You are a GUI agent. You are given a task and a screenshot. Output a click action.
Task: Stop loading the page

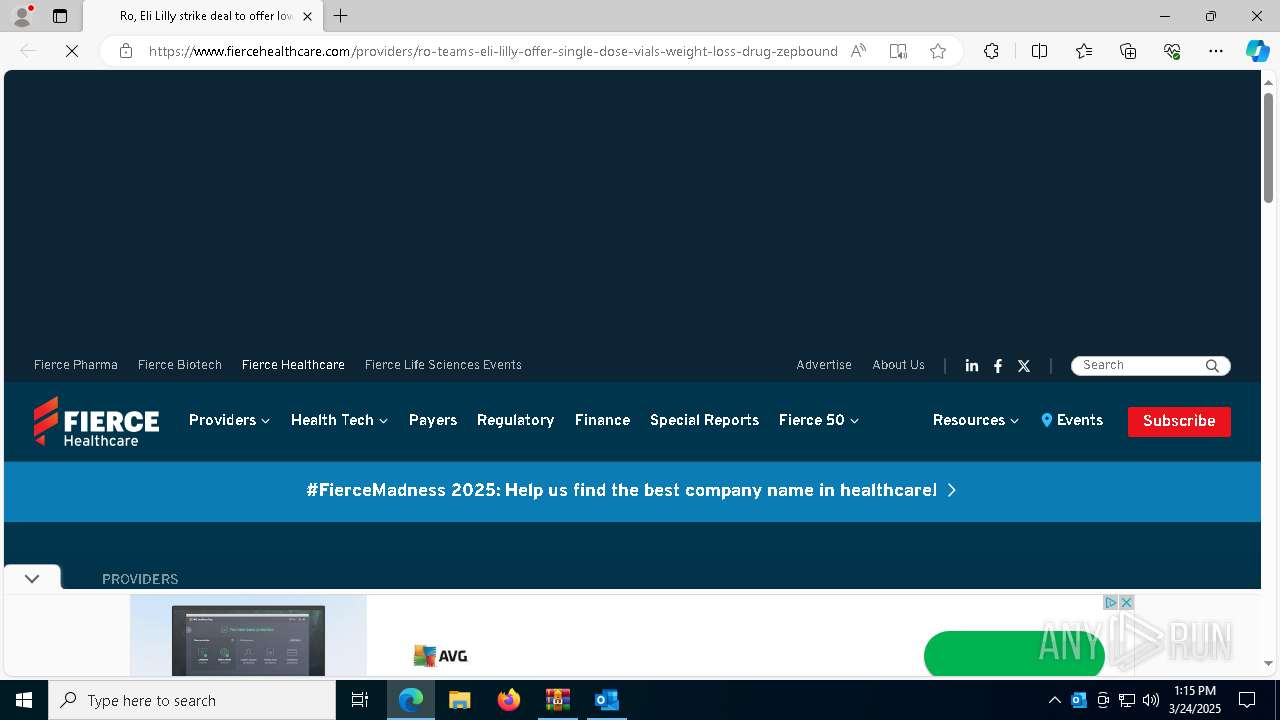click(72, 51)
